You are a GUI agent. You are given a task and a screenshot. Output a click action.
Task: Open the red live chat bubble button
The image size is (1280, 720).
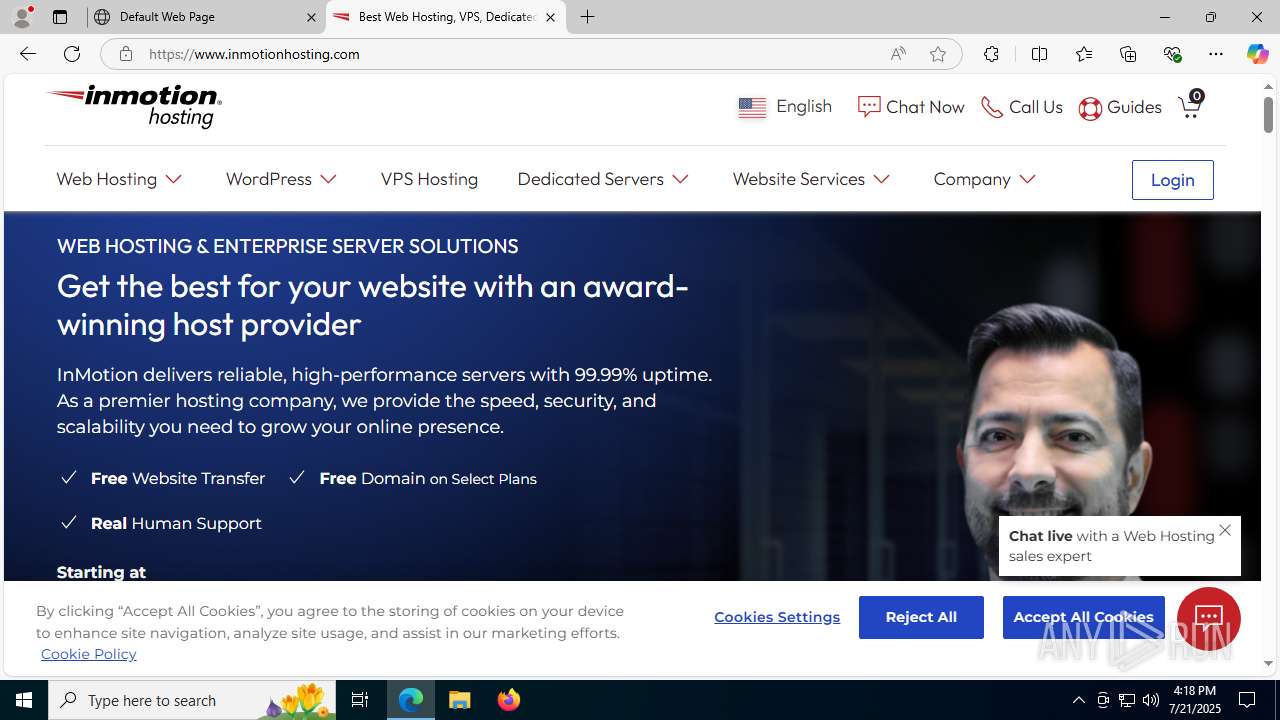click(x=1209, y=618)
